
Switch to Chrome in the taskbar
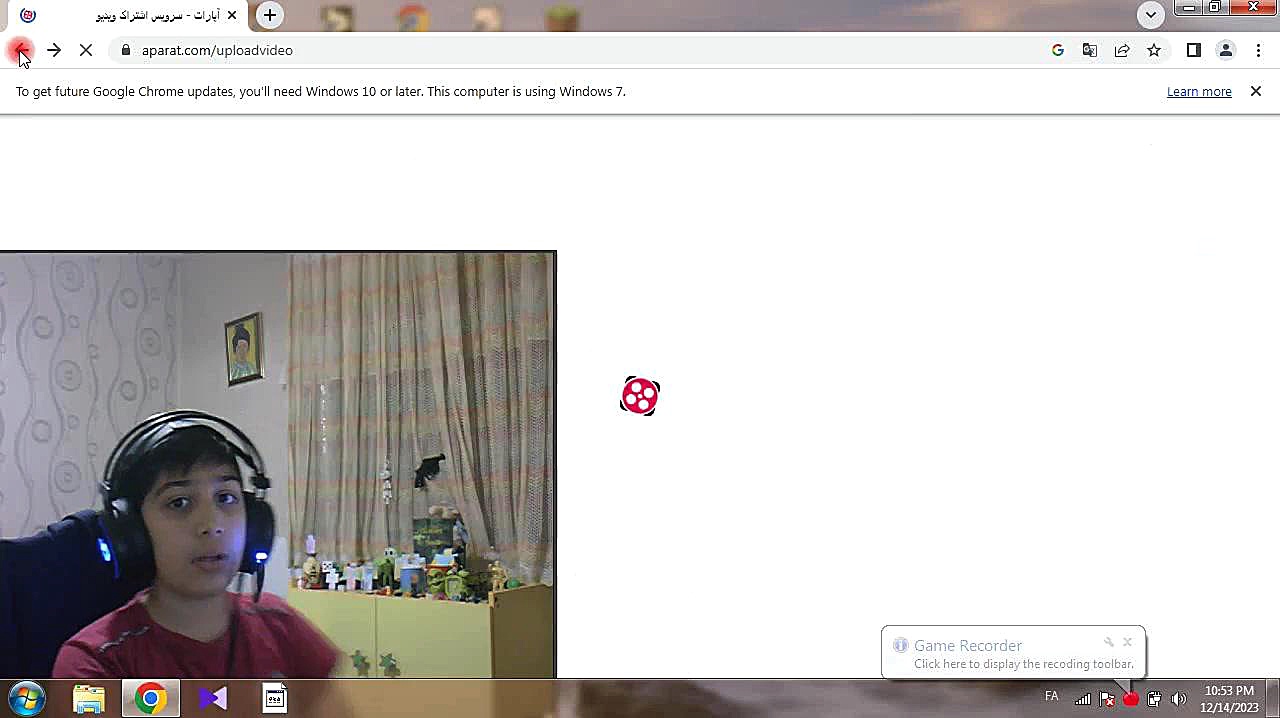(151, 698)
